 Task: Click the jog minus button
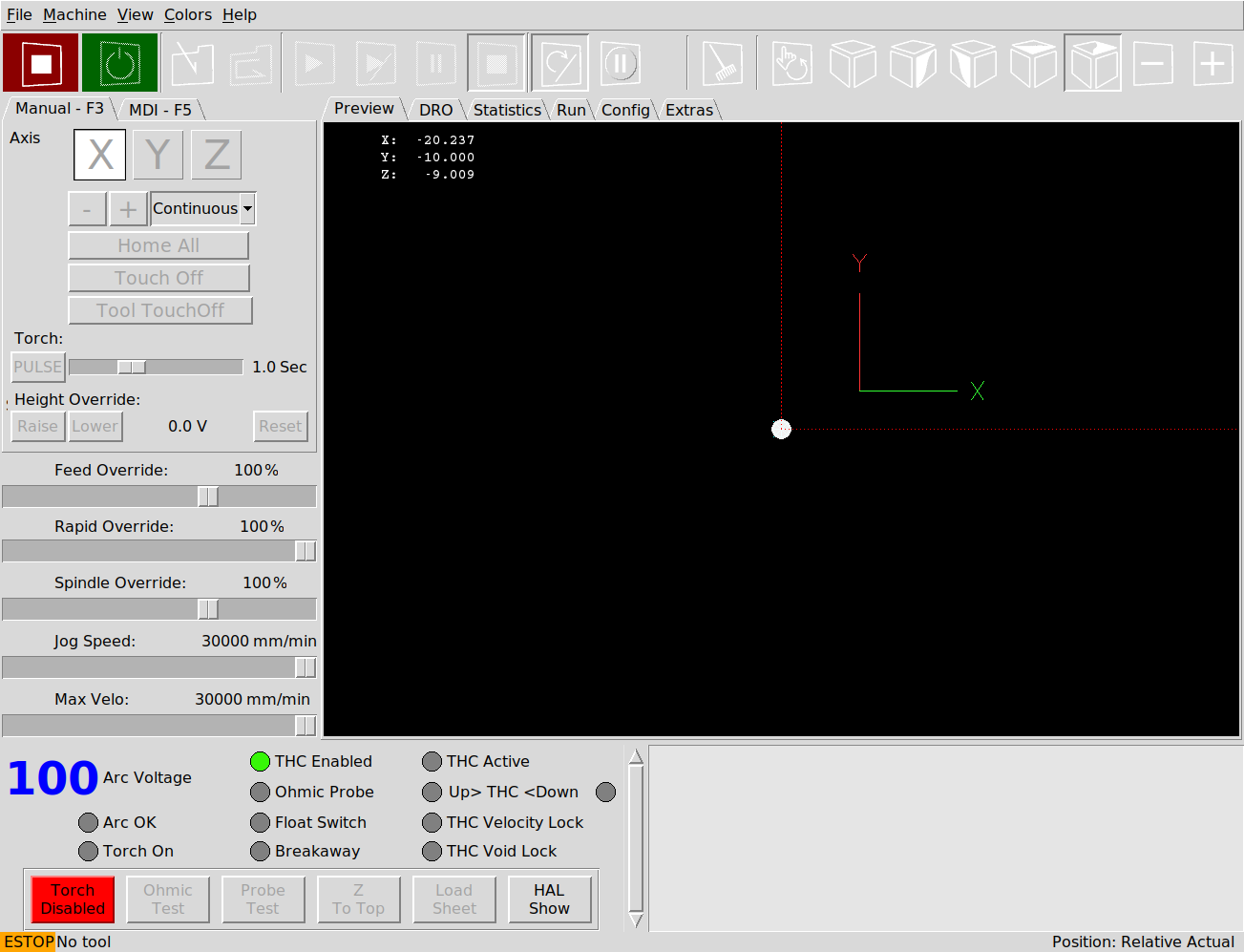coord(87,208)
